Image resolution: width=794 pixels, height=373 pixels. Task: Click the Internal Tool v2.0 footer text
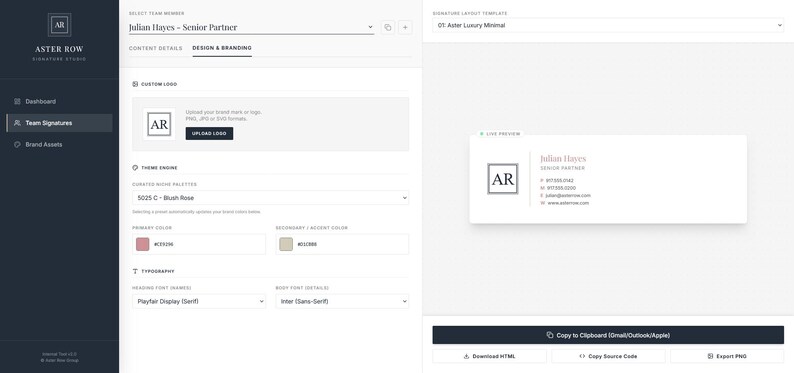coord(59,354)
